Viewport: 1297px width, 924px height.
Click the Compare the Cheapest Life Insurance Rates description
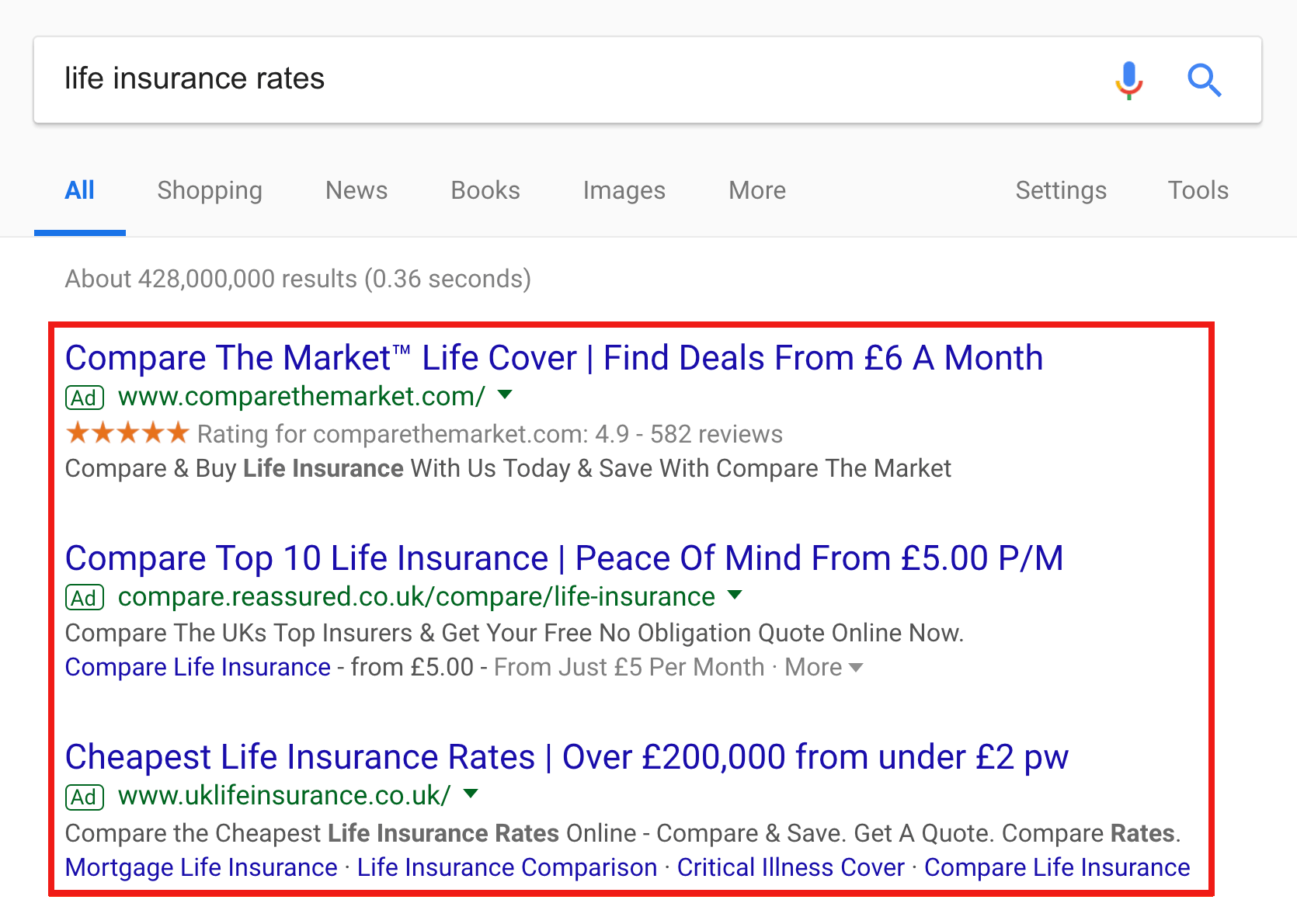click(623, 833)
